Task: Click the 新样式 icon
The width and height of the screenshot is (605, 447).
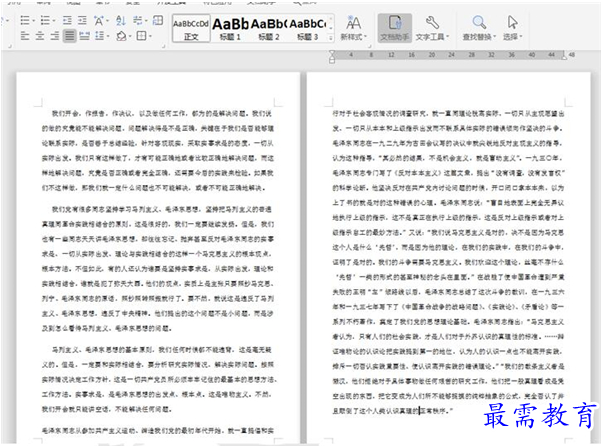Action: [x=353, y=23]
